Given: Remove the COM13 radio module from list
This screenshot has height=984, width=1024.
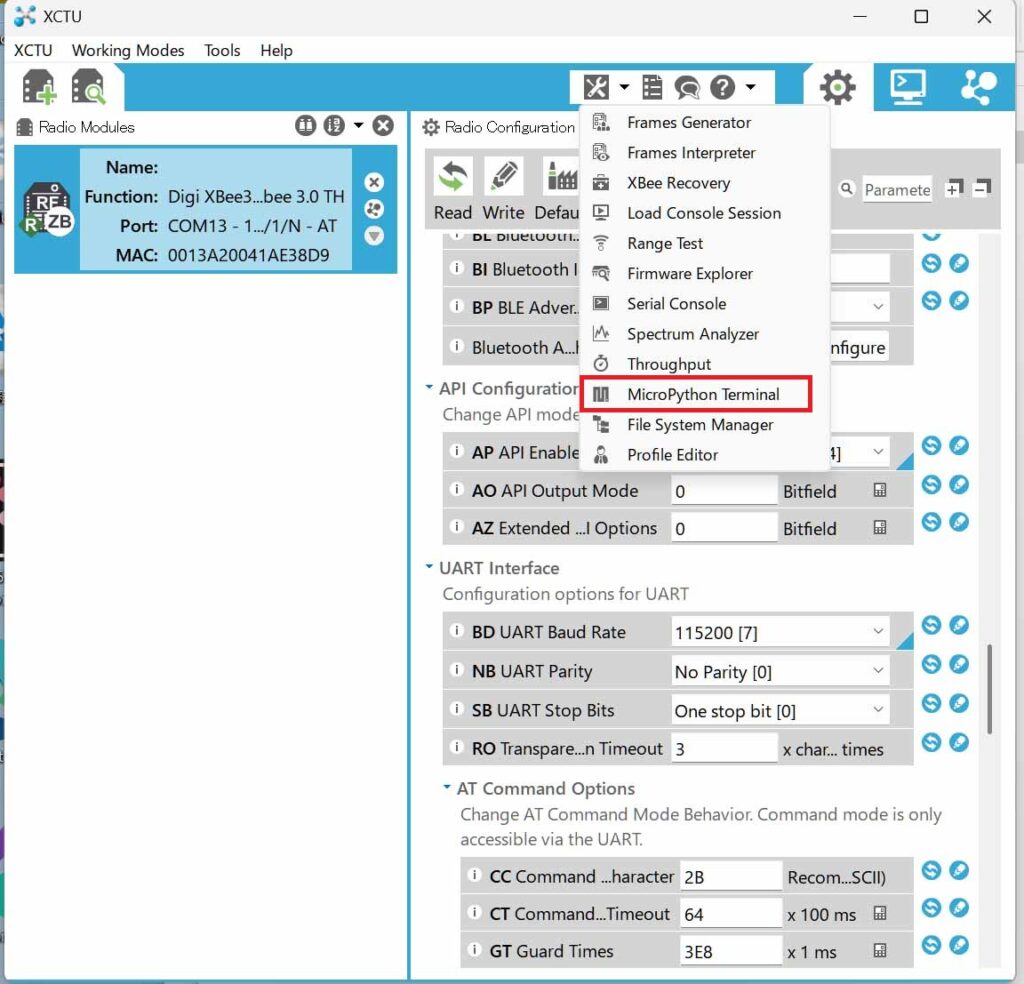Looking at the screenshot, I should pos(374,182).
